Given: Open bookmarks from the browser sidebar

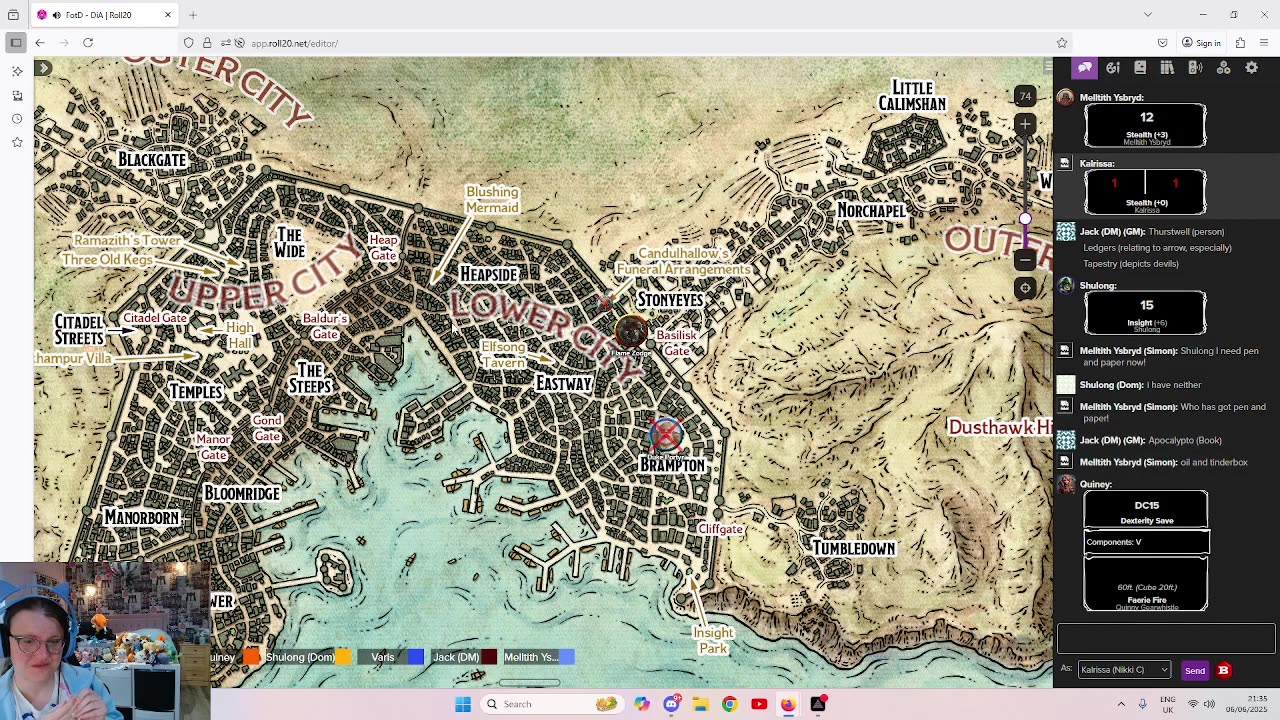Looking at the screenshot, I should pyautogui.click(x=17, y=143).
